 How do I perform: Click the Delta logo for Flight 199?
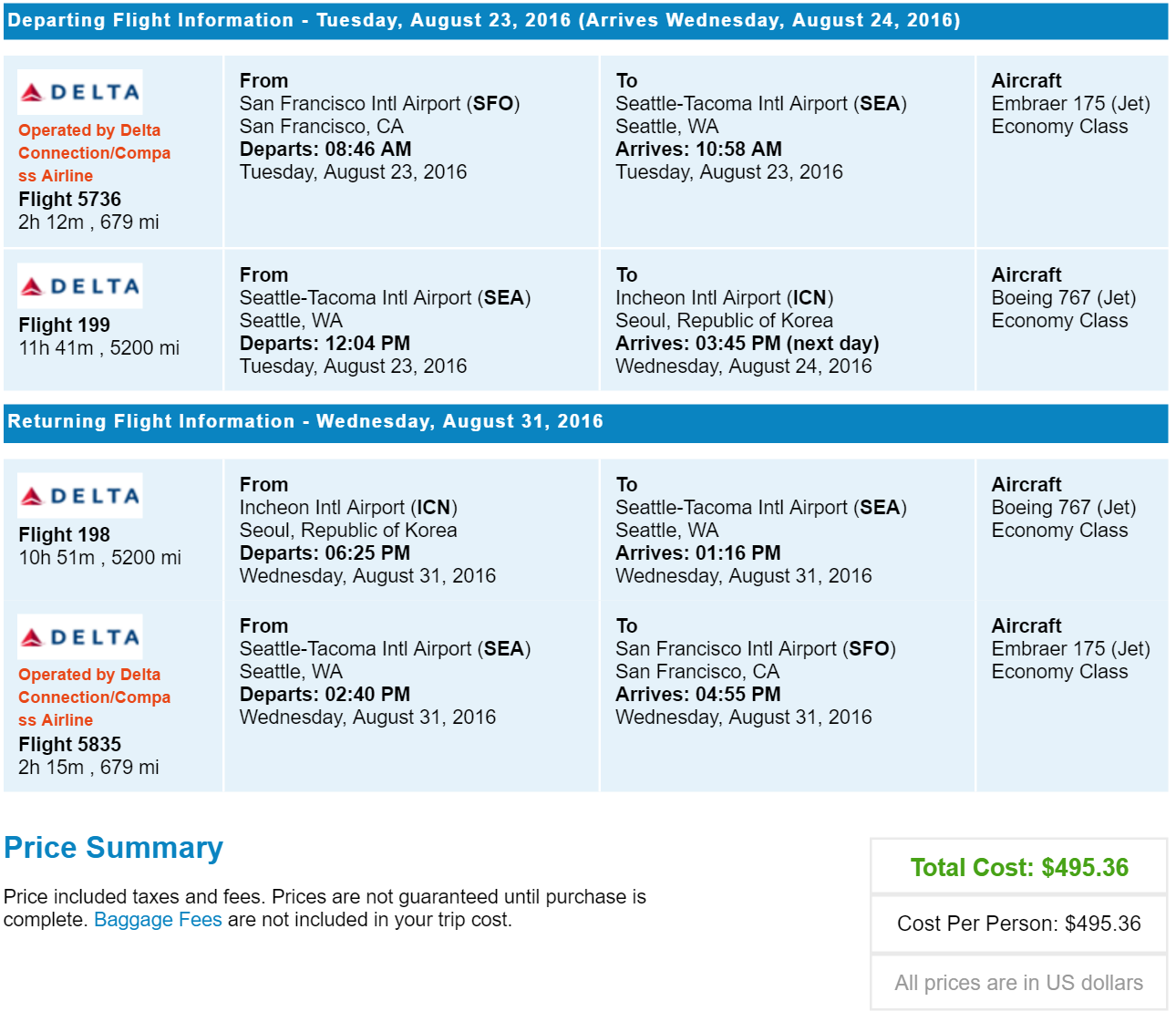pos(80,286)
